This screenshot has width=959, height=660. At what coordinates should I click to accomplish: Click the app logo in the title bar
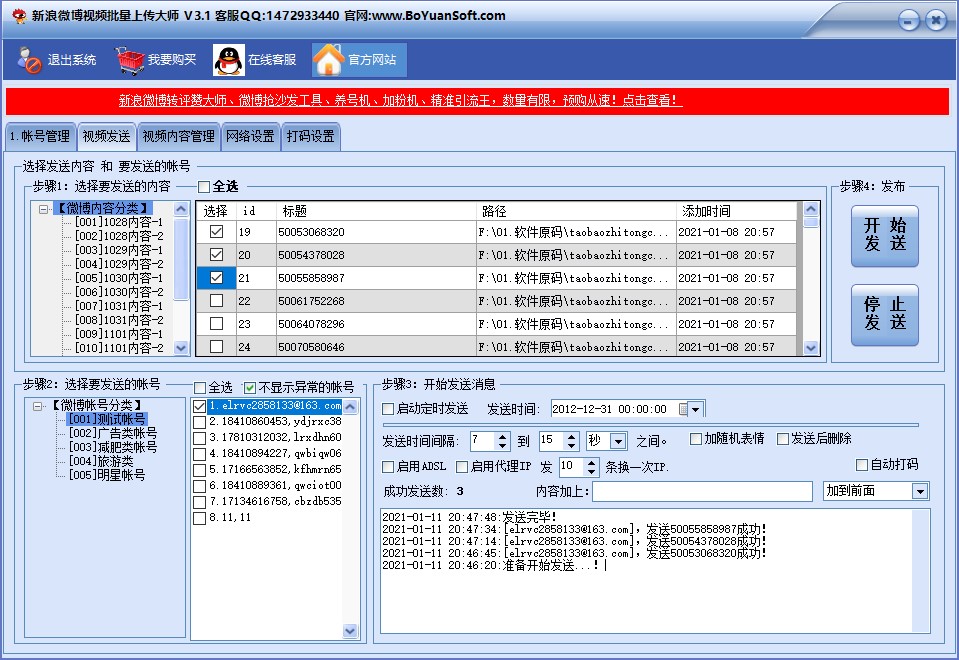(19, 16)
